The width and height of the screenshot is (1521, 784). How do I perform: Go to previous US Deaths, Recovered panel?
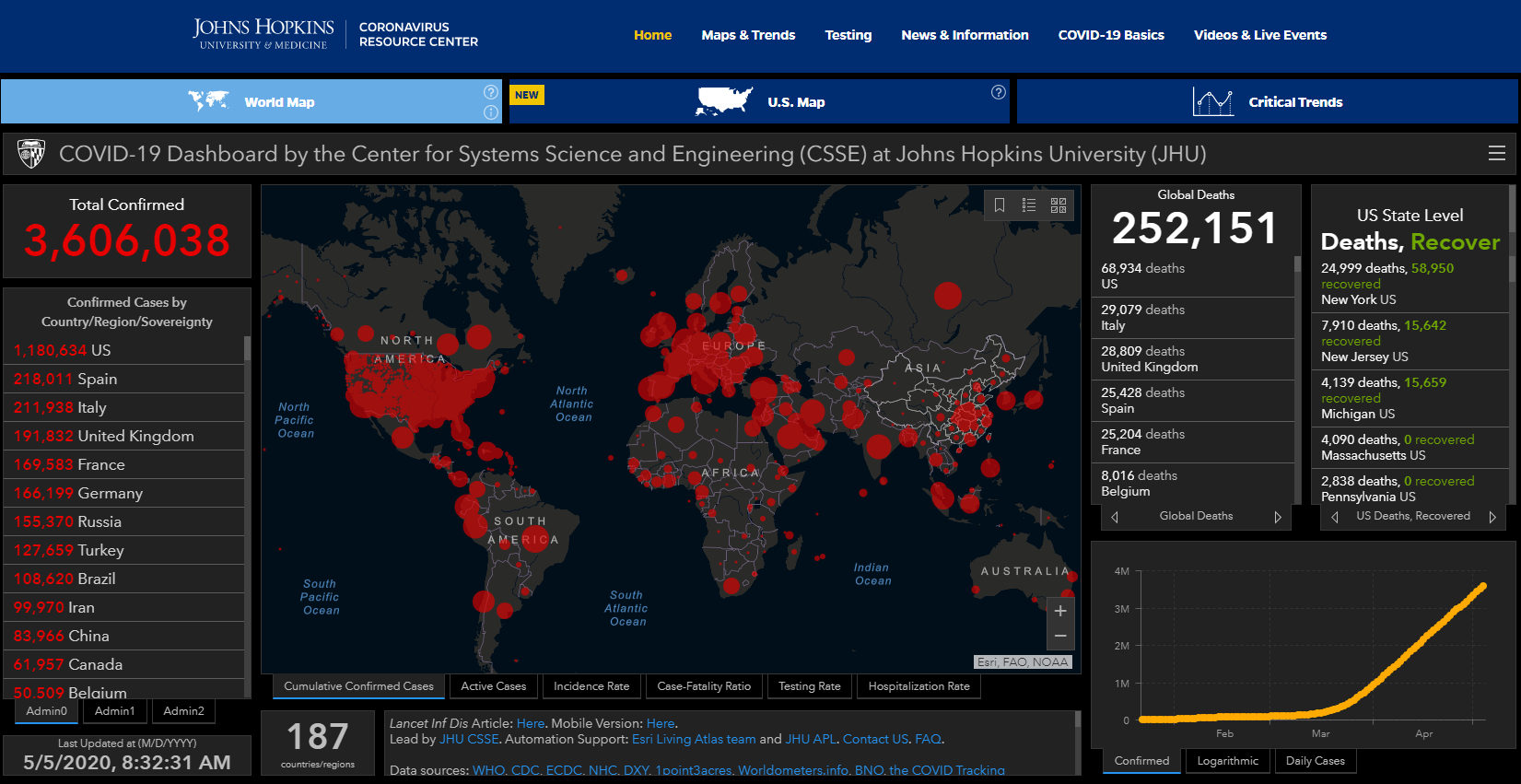click(x=1335, y=517)
